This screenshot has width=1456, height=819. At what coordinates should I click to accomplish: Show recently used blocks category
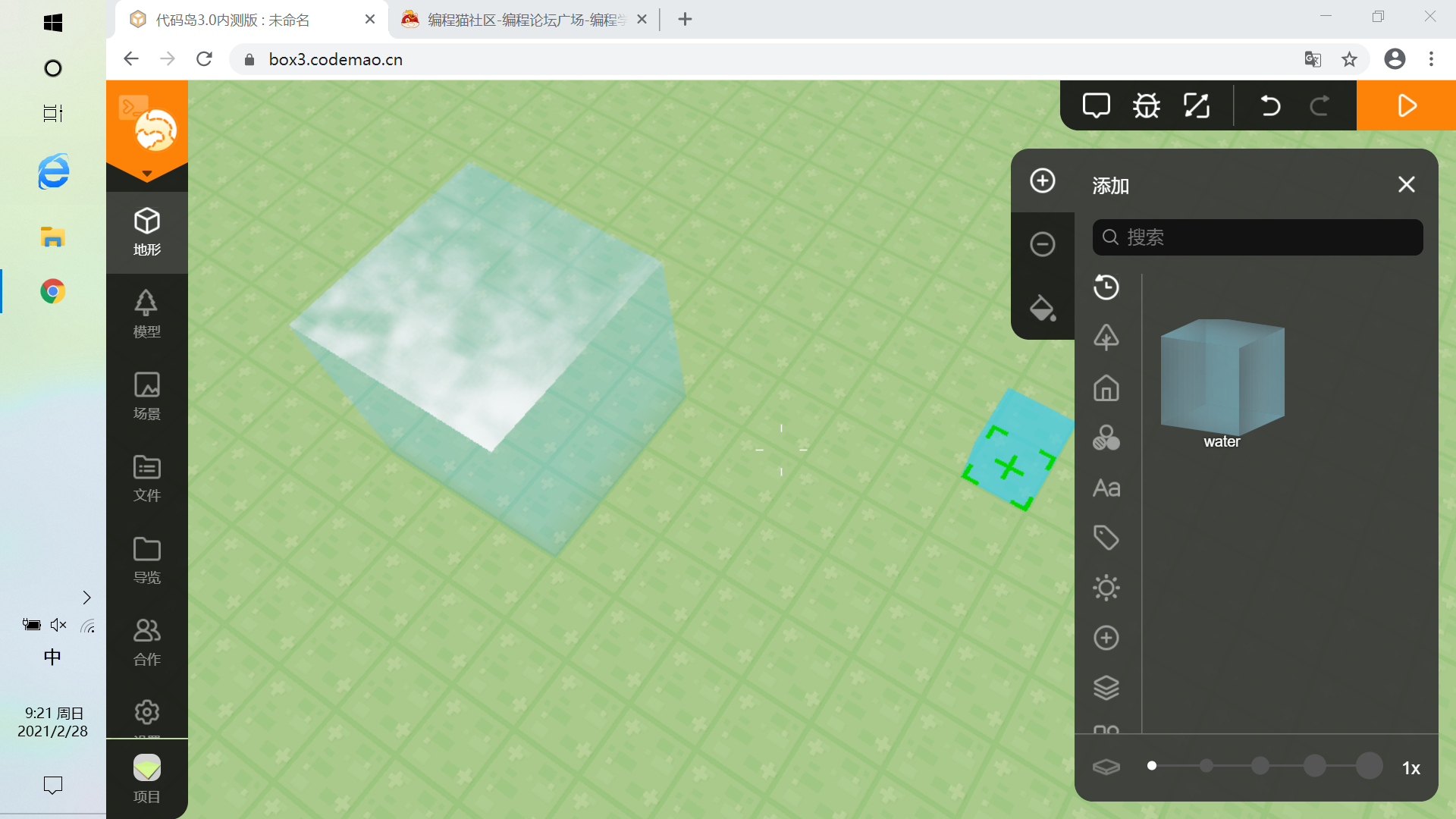click(1106, 287)
